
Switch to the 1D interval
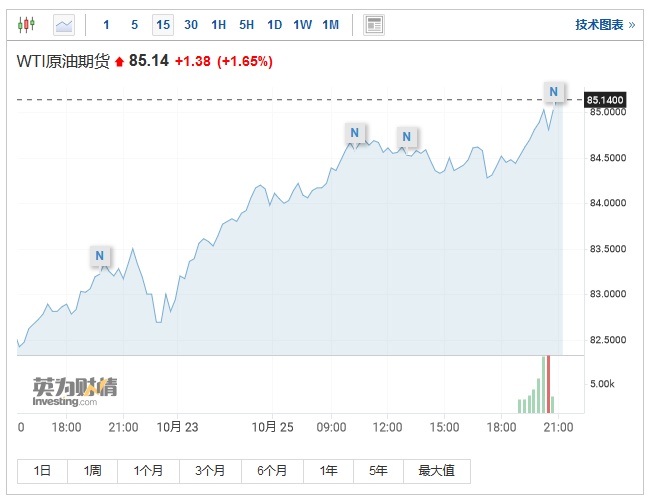(x=274, y=24)
